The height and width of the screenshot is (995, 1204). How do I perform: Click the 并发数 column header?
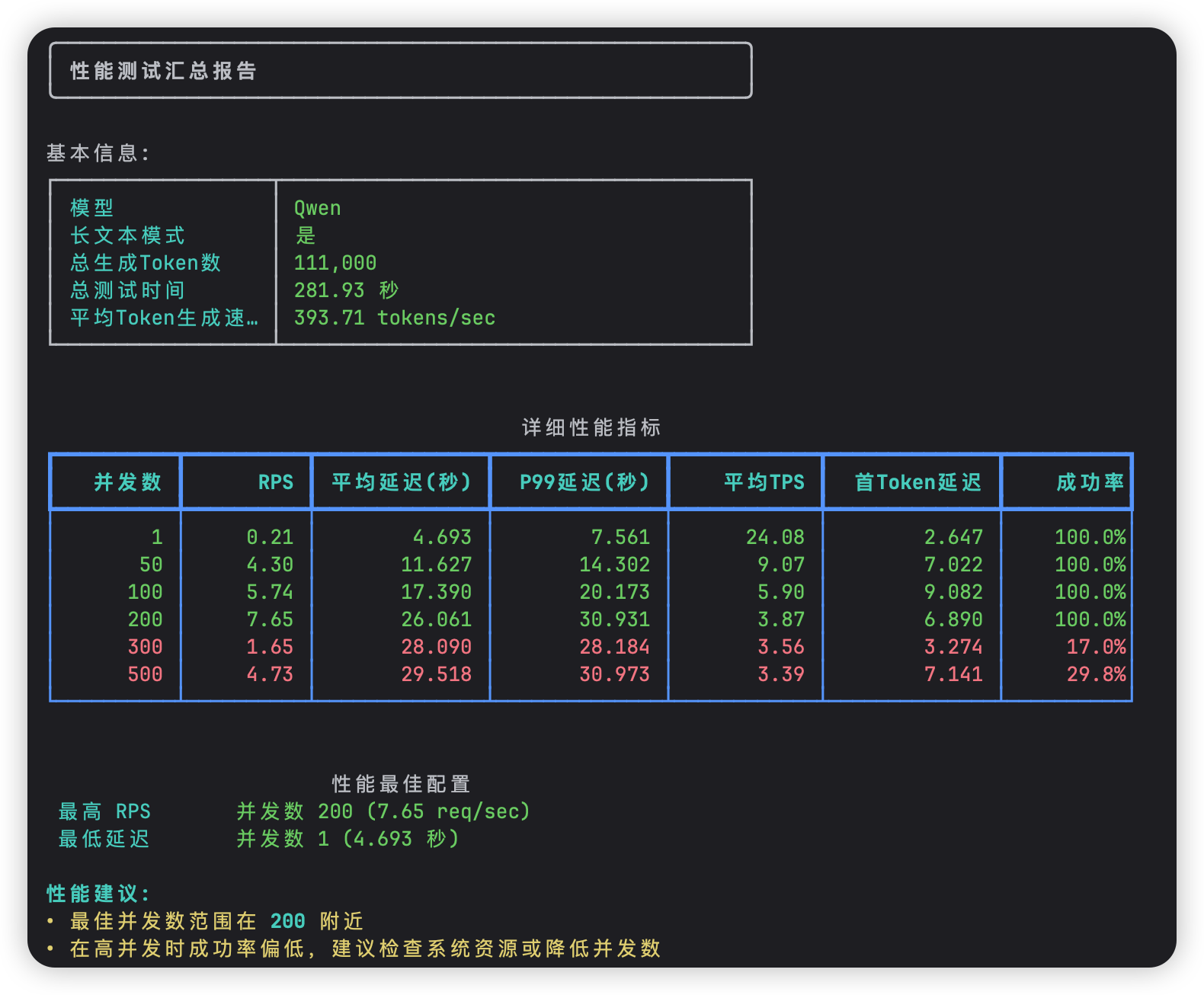[127, 482]
